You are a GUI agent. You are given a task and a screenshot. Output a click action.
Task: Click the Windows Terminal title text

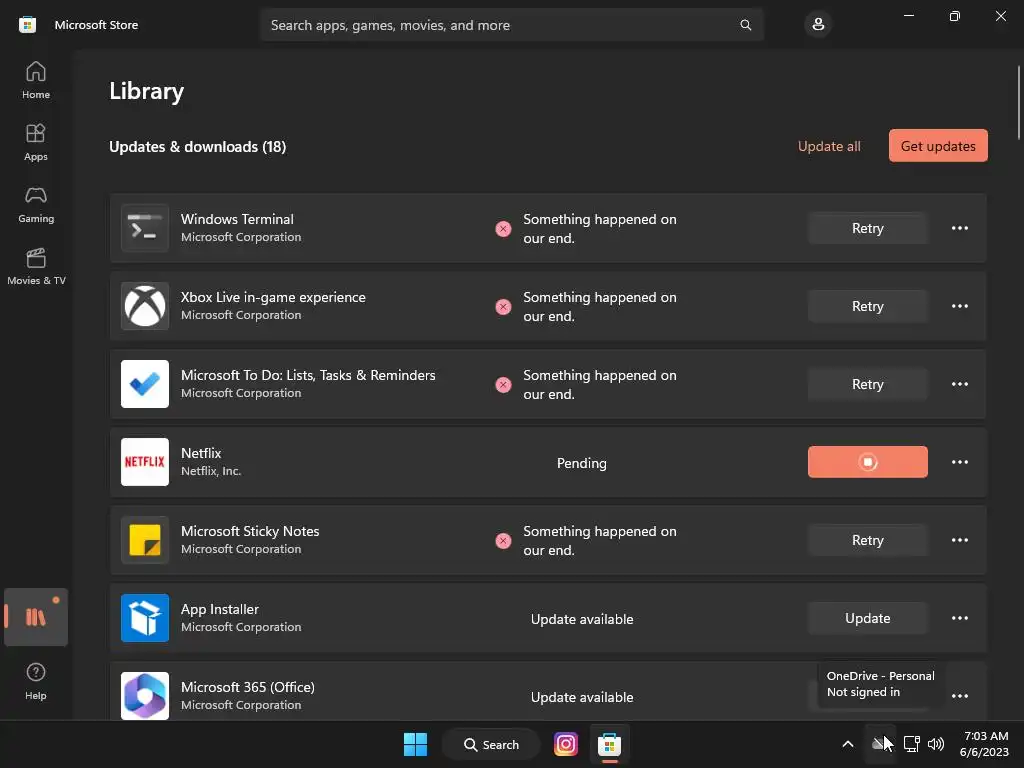pyautogui.click(x=237, y=219)
